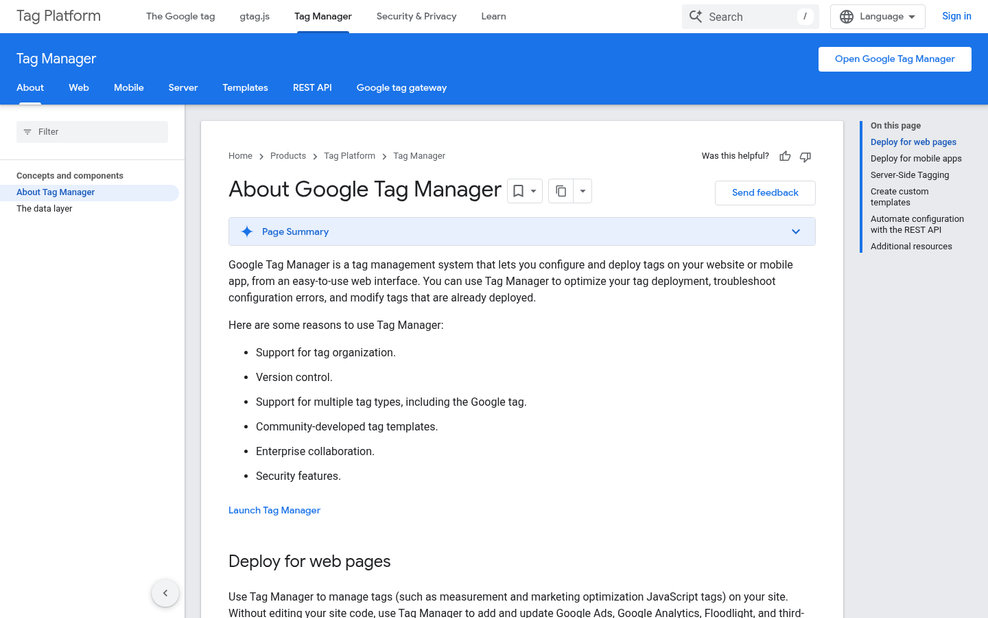Switch to the REST API tab
988x618 pixels.
(x=312, y=88)
